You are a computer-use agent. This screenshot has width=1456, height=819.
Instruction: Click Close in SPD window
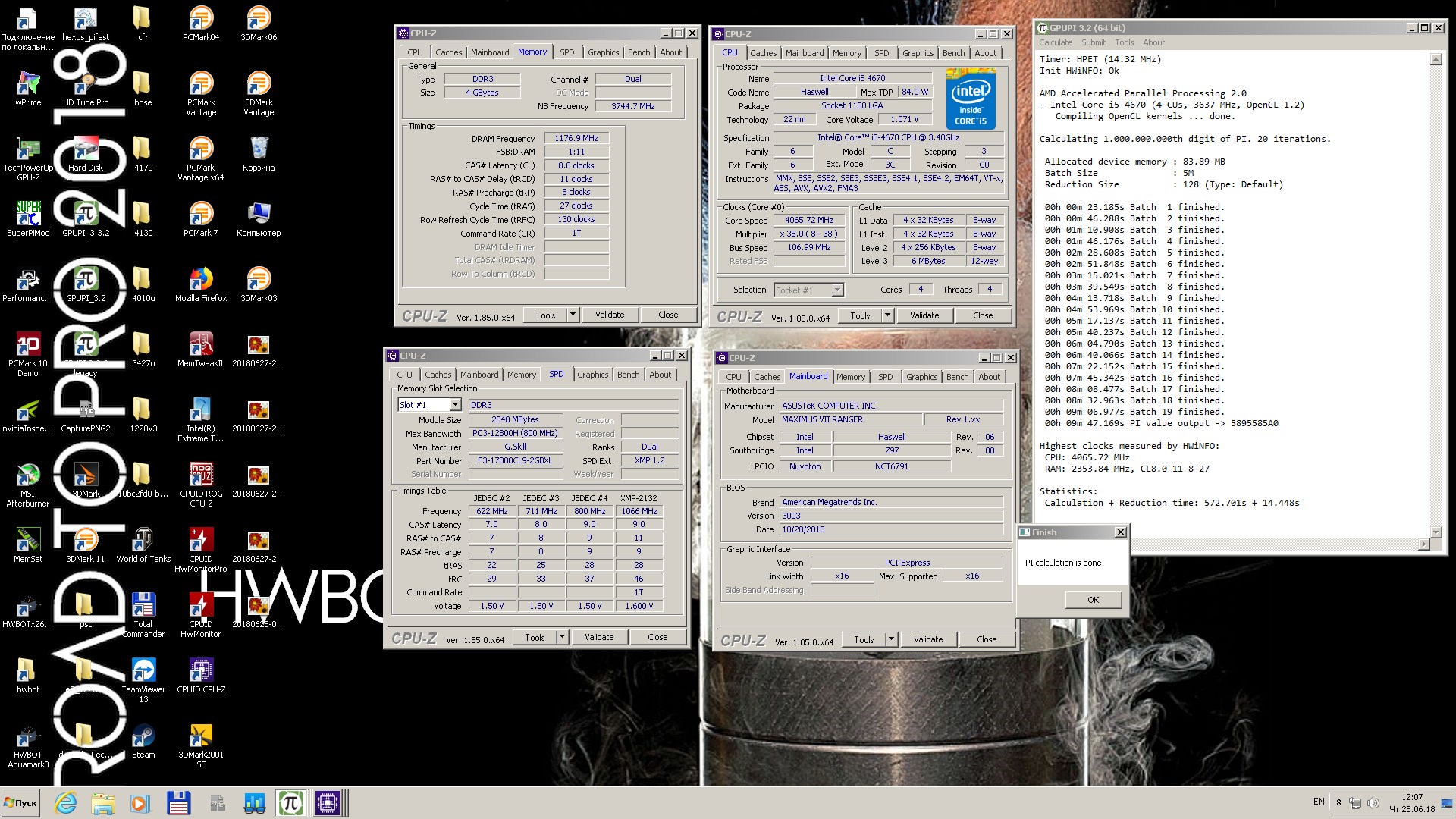[657, 637]
